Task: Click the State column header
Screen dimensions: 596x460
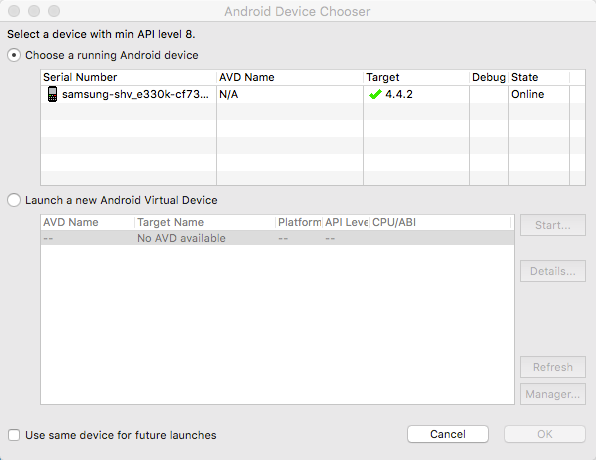Action: [x=539, y=77]
